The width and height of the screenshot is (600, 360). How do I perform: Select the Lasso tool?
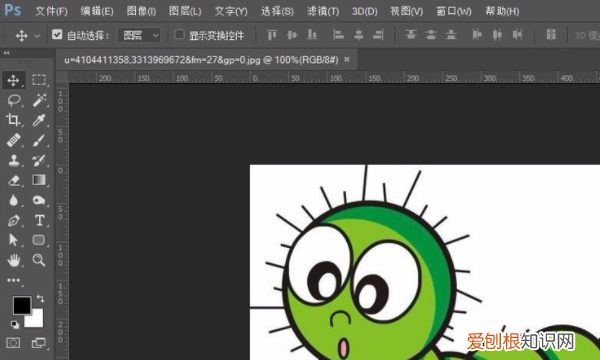pyautogui.click(x=14, y=100)
